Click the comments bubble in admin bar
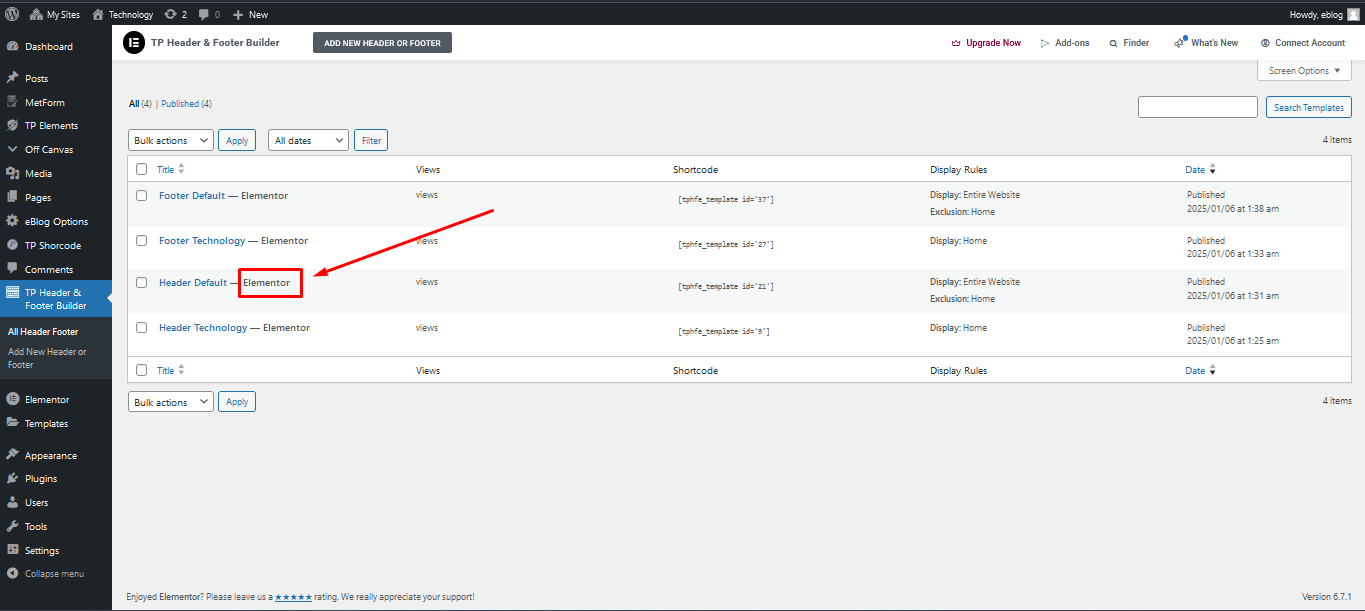Viewport: 1365px width, 611px height. [x=204, y=14]
